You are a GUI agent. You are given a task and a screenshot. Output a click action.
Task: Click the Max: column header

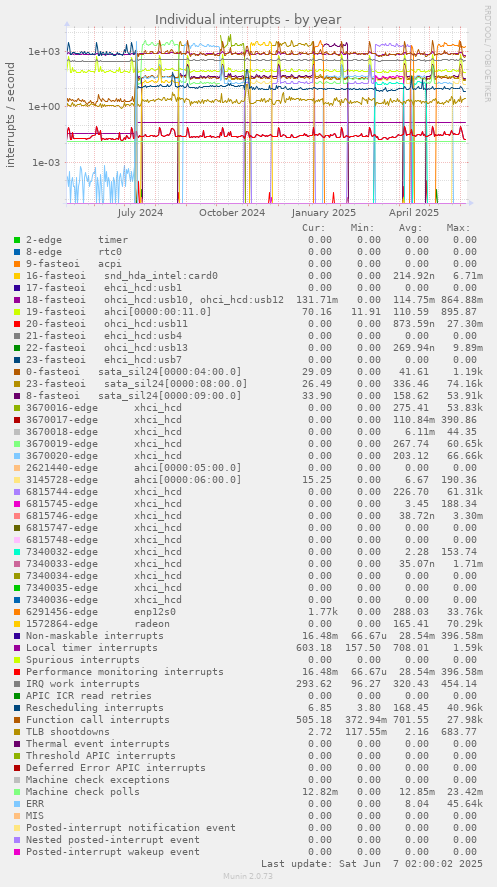tap(459, 228)
